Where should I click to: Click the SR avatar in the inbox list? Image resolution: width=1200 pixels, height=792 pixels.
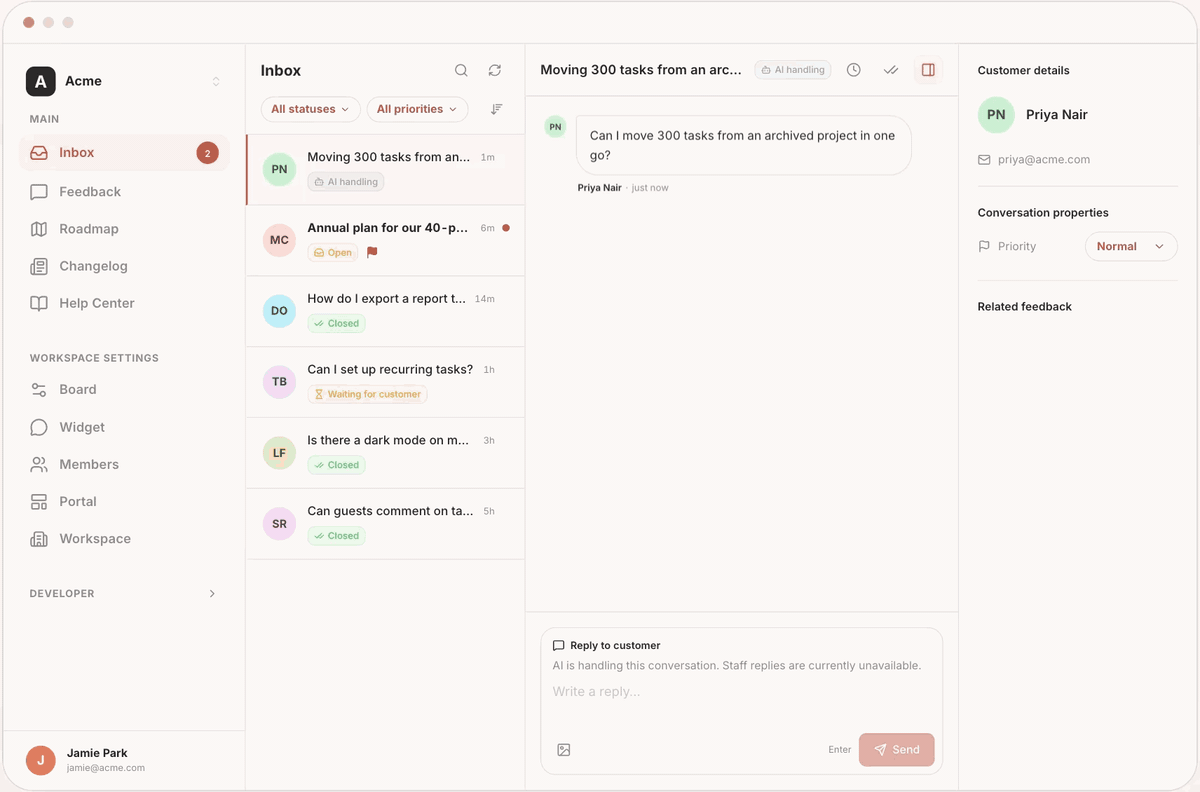(x=279, y=524)
